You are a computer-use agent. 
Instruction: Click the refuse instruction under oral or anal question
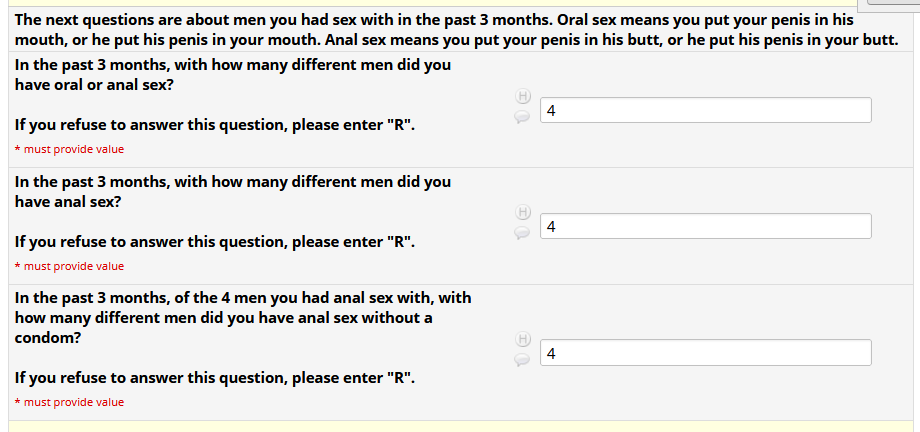(x=214, y=126)
